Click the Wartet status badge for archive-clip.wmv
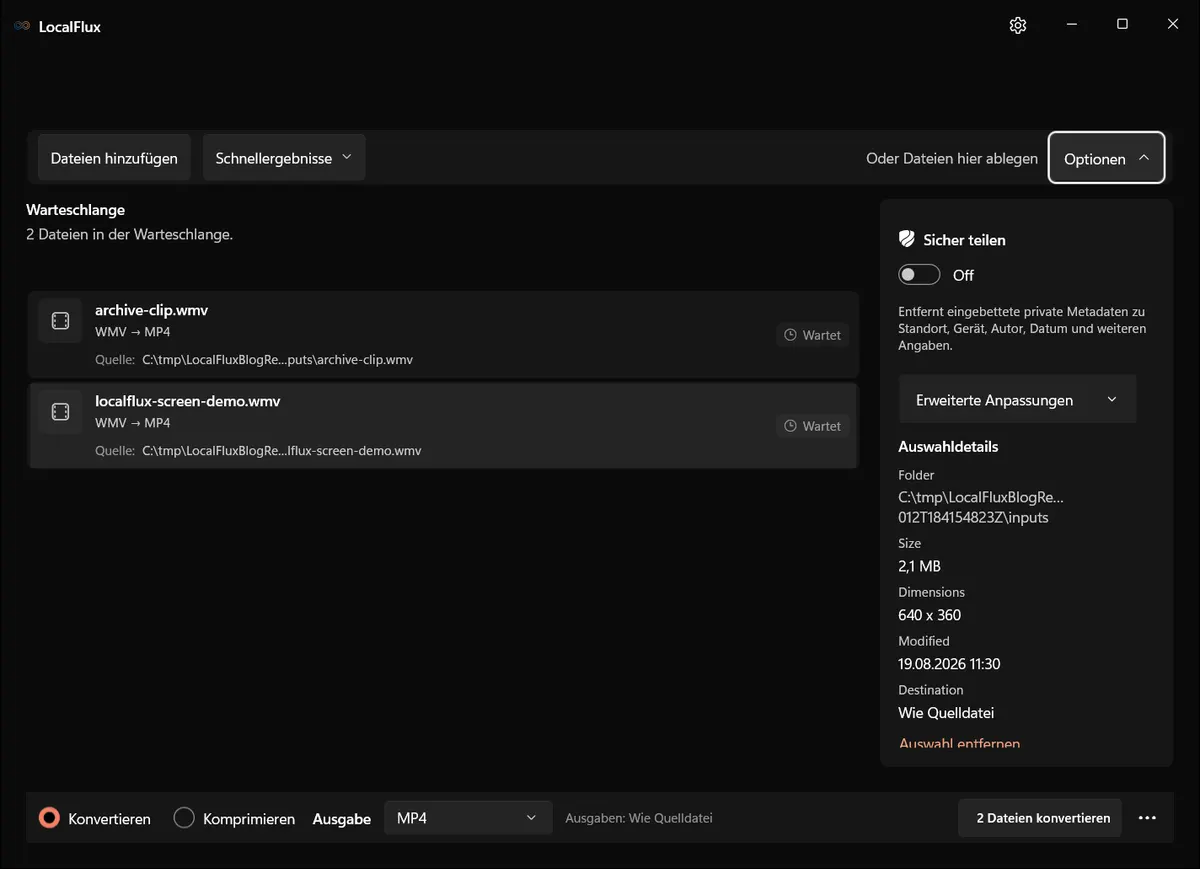Screen dimensions: 1200x869 click(x=812, y=335)
